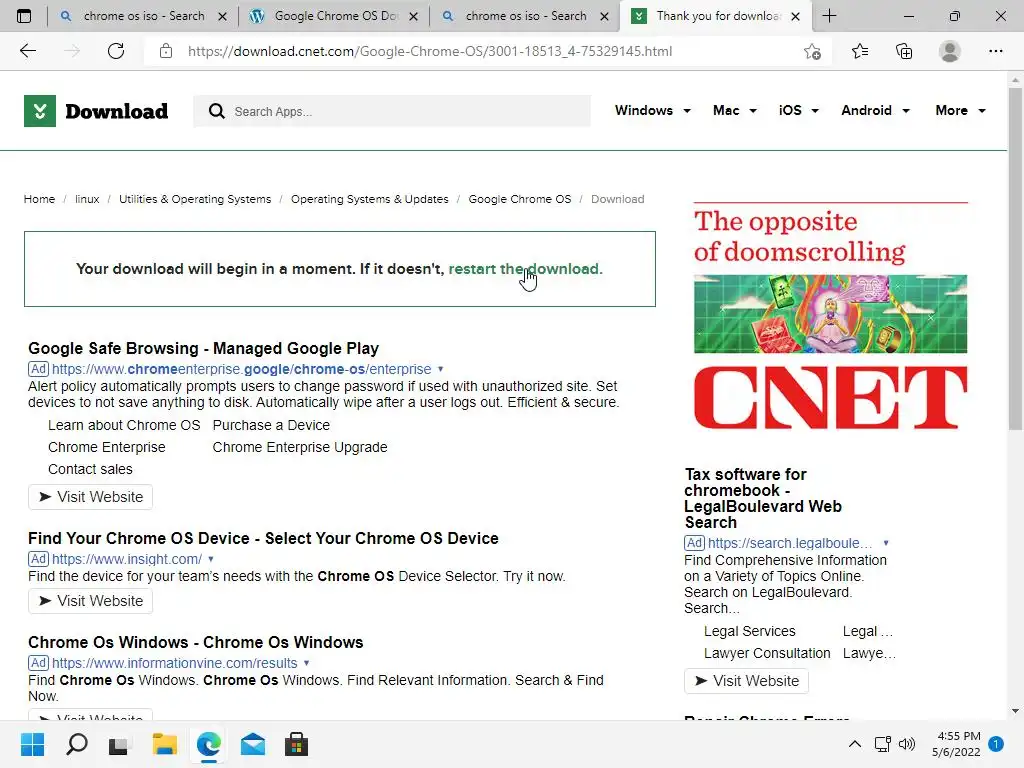The height and width of the screenshot is (768, 1024).
Task: Show hidden system tray icons
Action: click(x=854, y=744)
